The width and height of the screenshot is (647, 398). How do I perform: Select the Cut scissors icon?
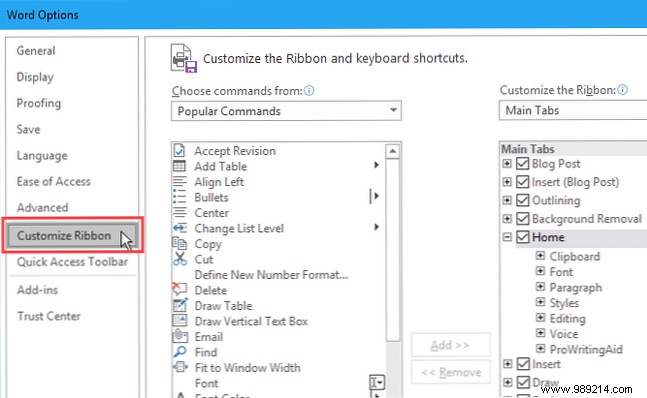click(x=179, y=259)
